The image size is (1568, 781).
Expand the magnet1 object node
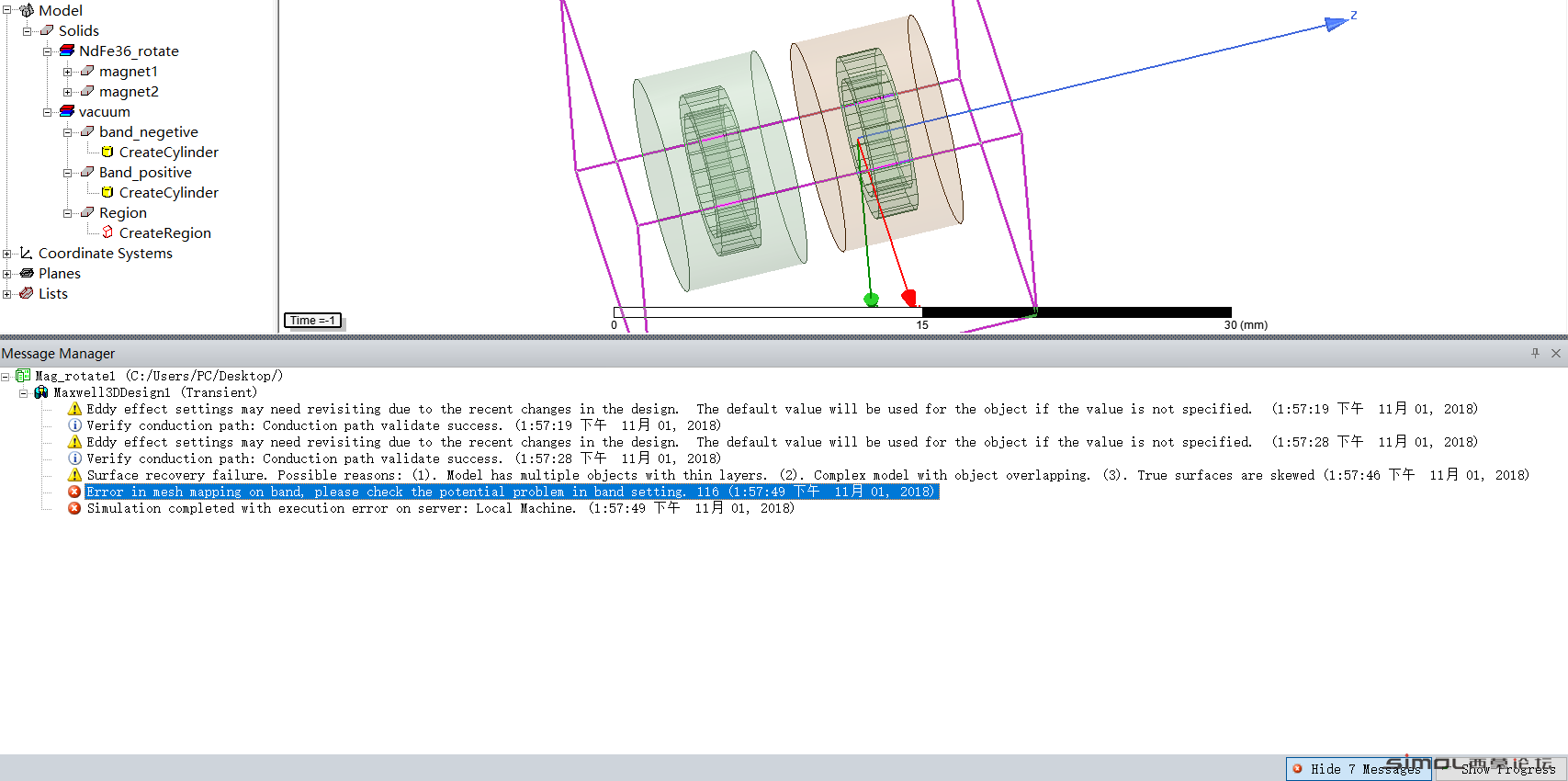tap(68, 71)
